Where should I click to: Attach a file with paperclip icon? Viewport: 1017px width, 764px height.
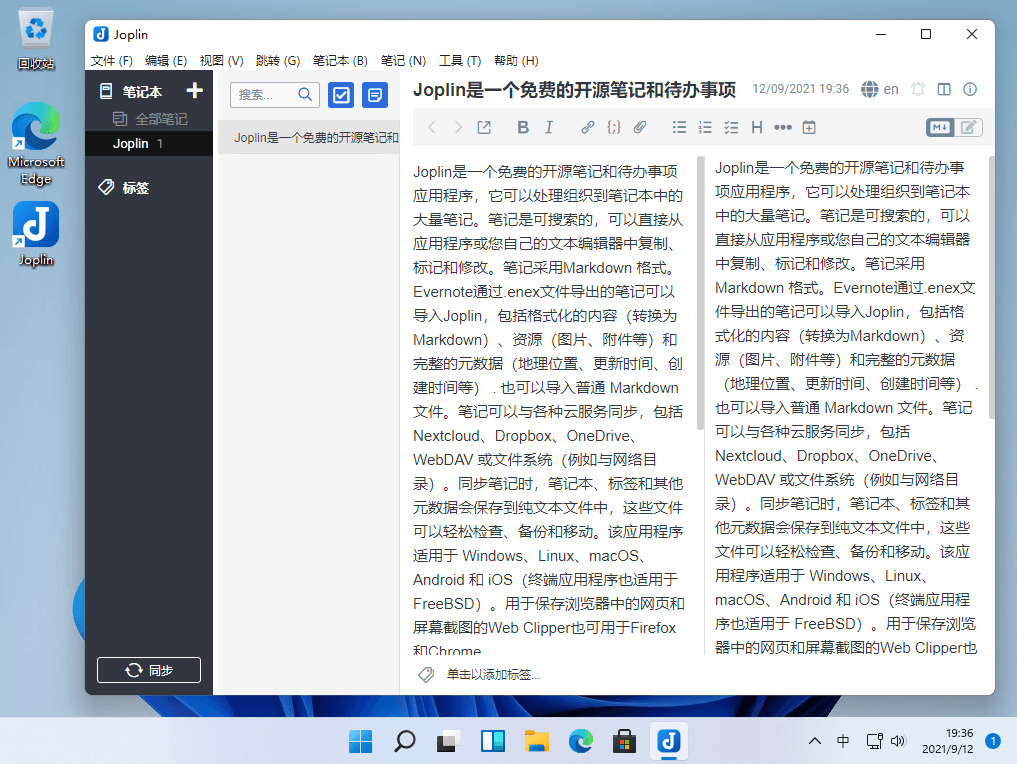point(640,127)
